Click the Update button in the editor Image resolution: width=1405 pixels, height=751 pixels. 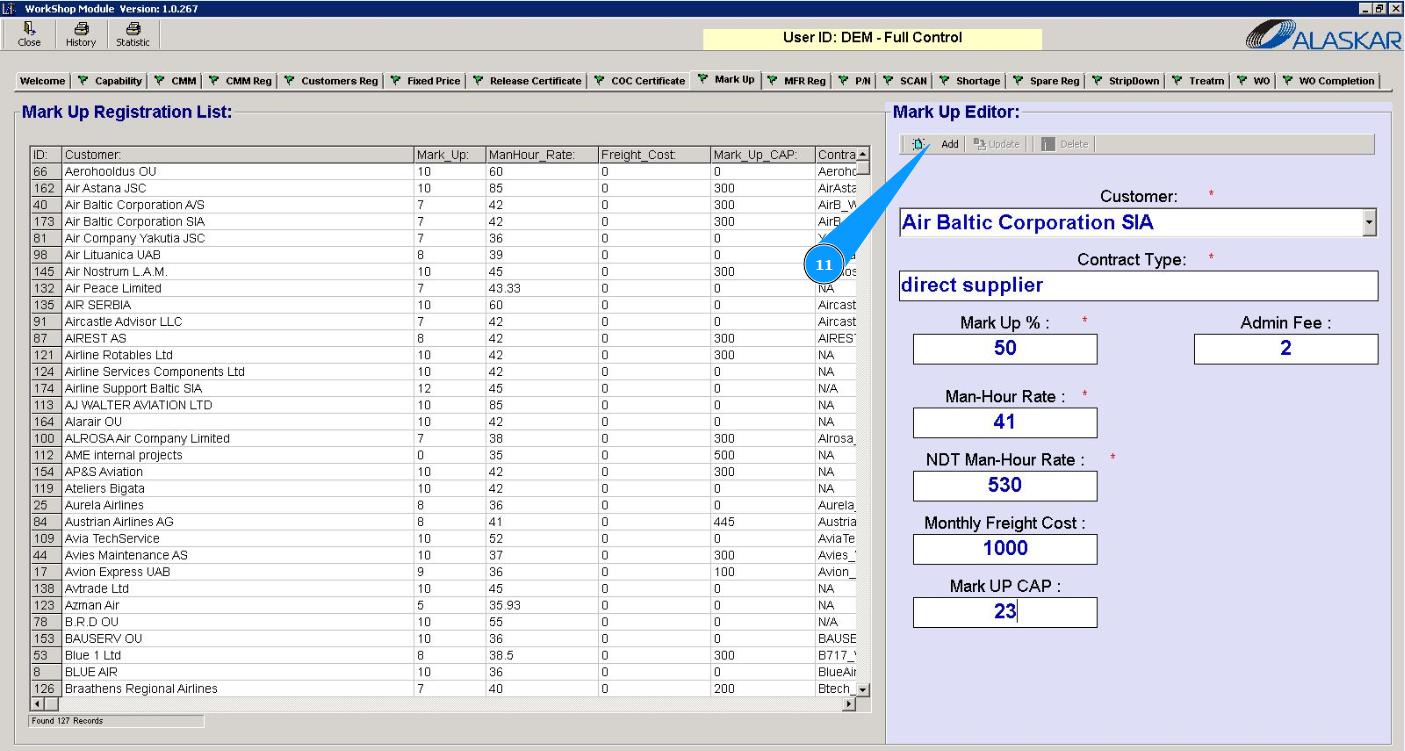997,144
